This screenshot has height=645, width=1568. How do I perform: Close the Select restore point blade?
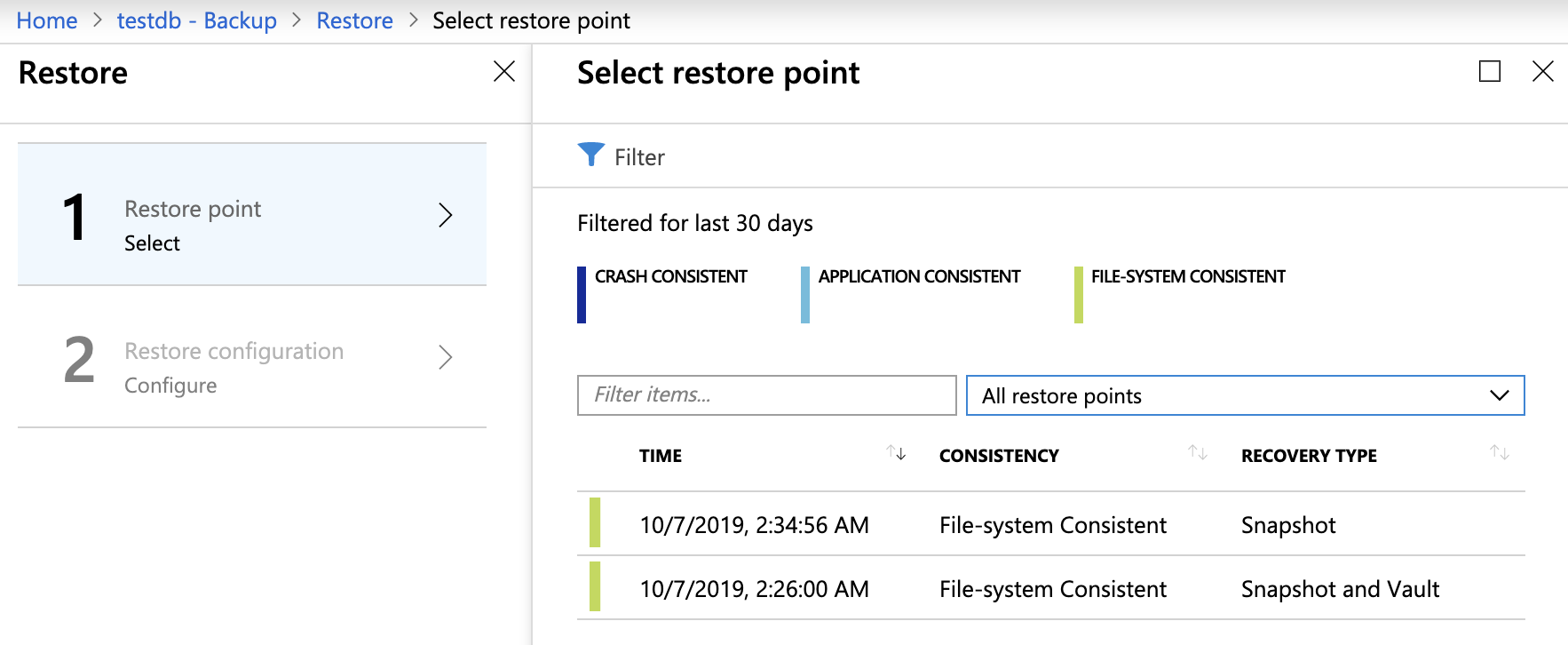1543,71
